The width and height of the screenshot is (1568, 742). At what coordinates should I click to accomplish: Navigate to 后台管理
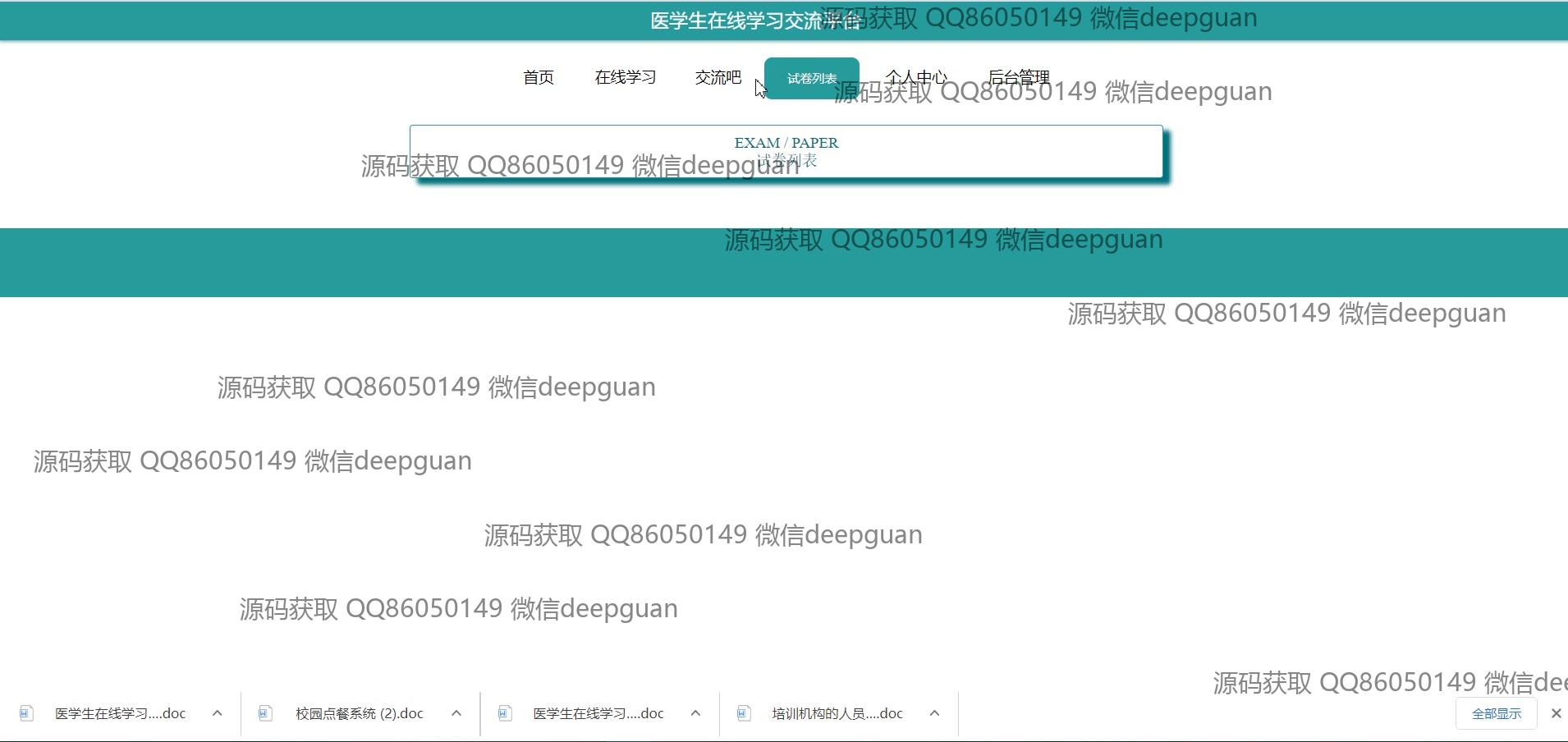pos(1019,77)
